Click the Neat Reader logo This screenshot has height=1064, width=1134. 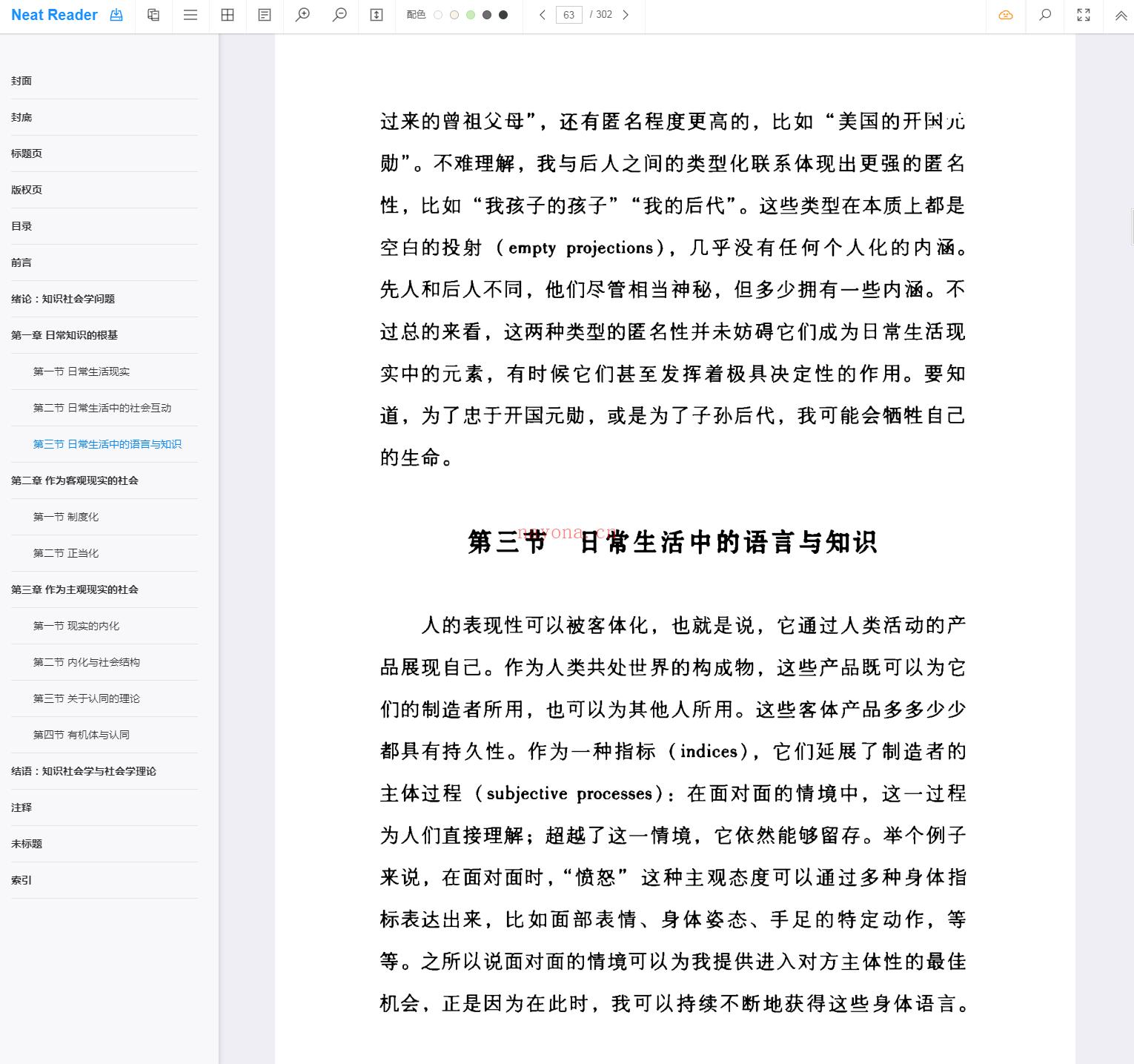pyautogui.click(x=54, y=15)
